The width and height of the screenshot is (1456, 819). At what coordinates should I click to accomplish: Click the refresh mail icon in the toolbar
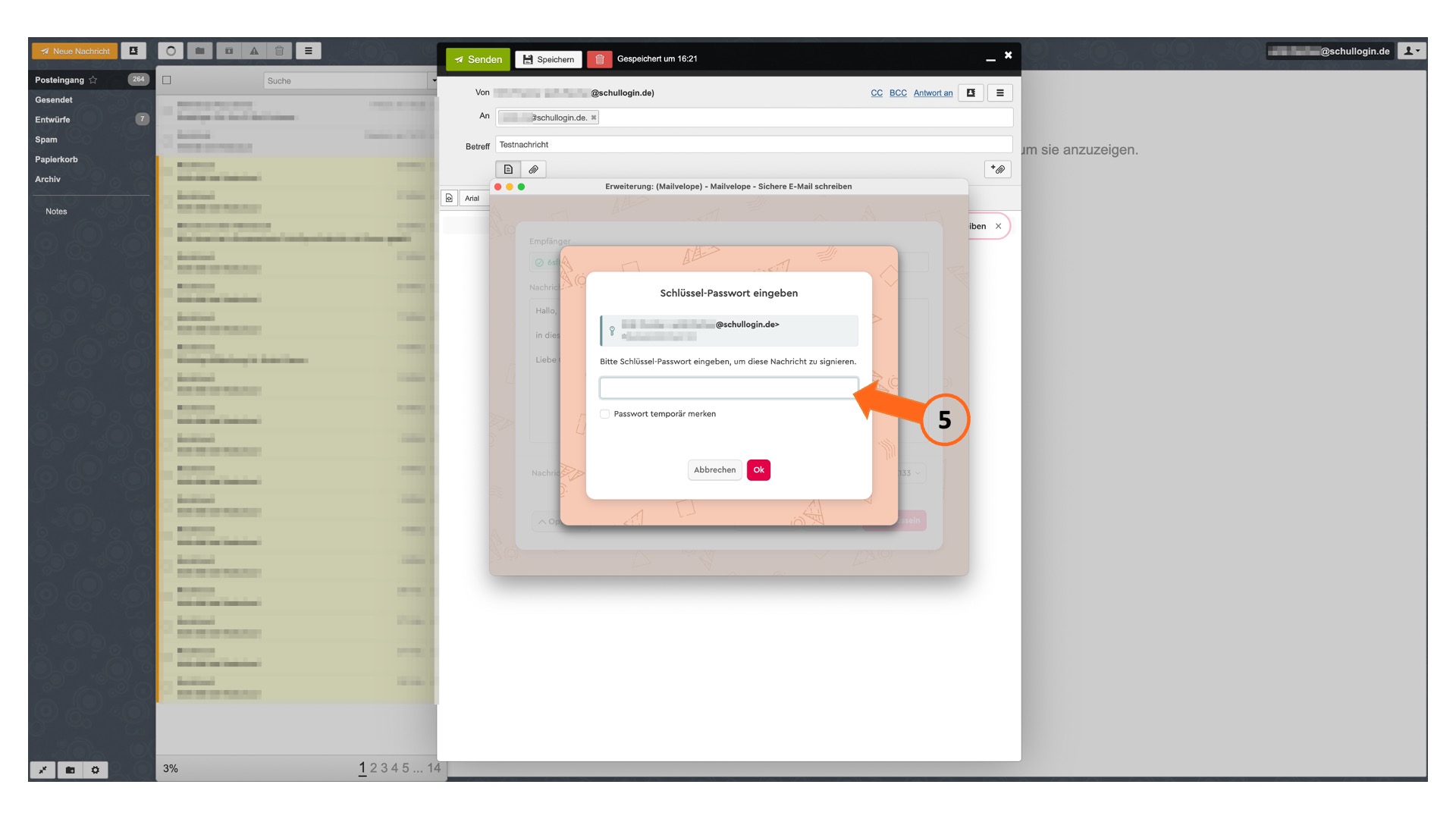171,51
